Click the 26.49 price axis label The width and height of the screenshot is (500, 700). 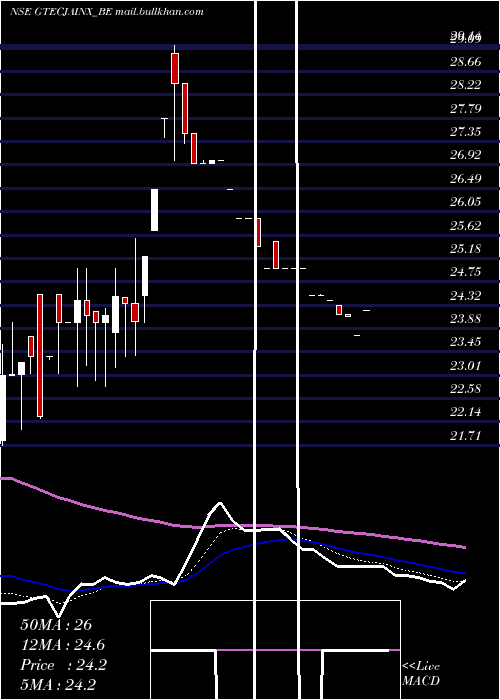click(x=466, y=179)
